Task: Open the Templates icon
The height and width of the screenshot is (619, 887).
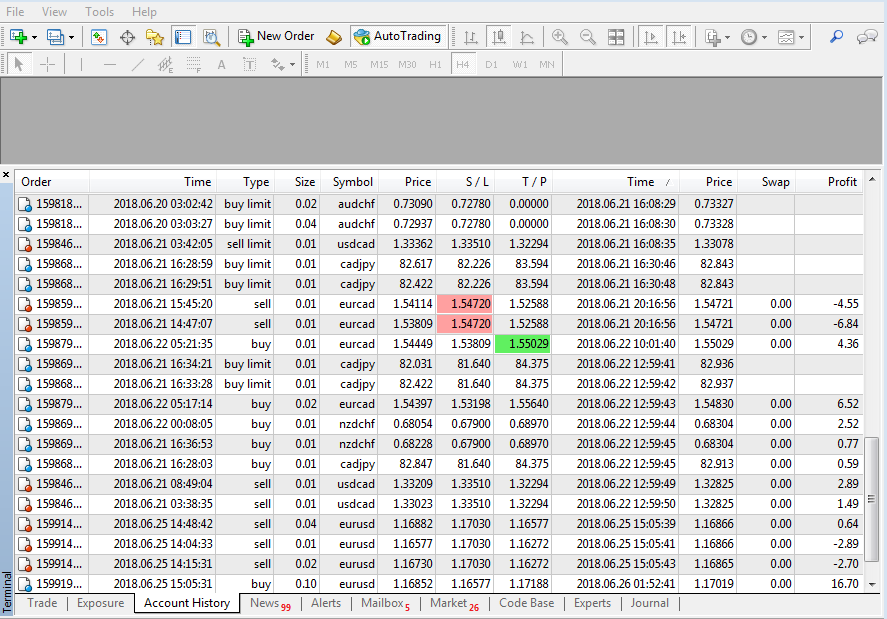Action: click(786, 37)
